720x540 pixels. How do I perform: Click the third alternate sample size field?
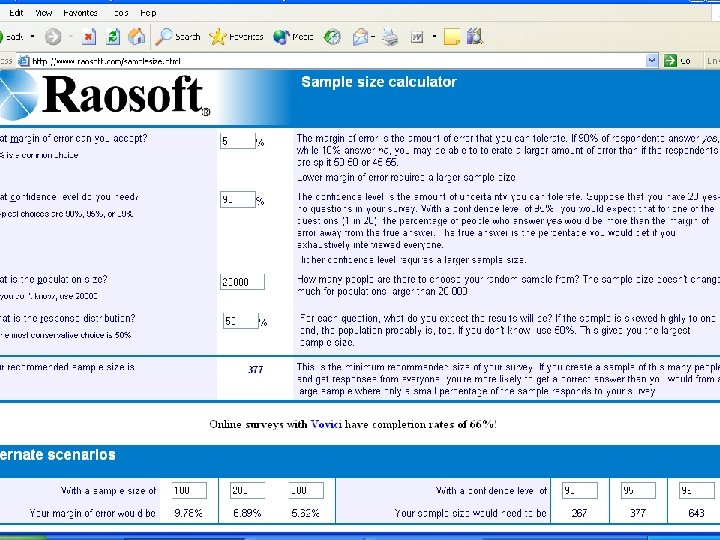[x=306, y=490]
